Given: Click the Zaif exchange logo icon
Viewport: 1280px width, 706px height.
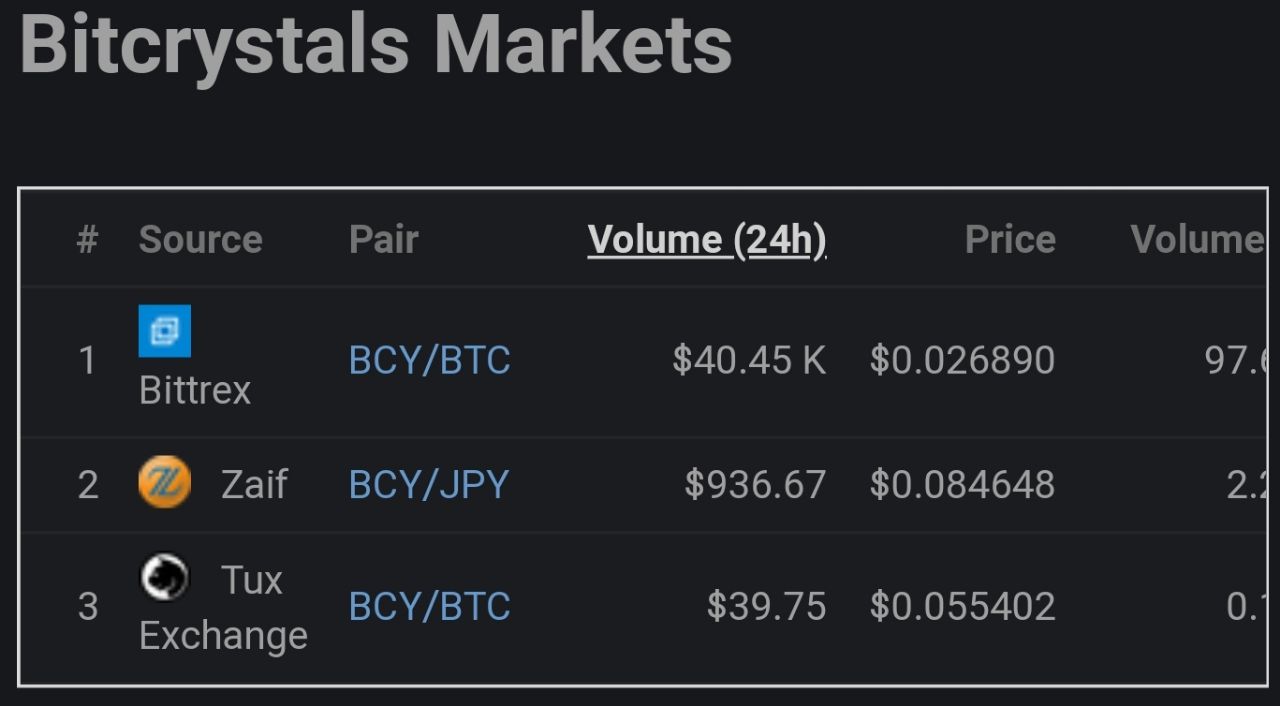Looking at the screenshot, I should (x=164, y=483).
